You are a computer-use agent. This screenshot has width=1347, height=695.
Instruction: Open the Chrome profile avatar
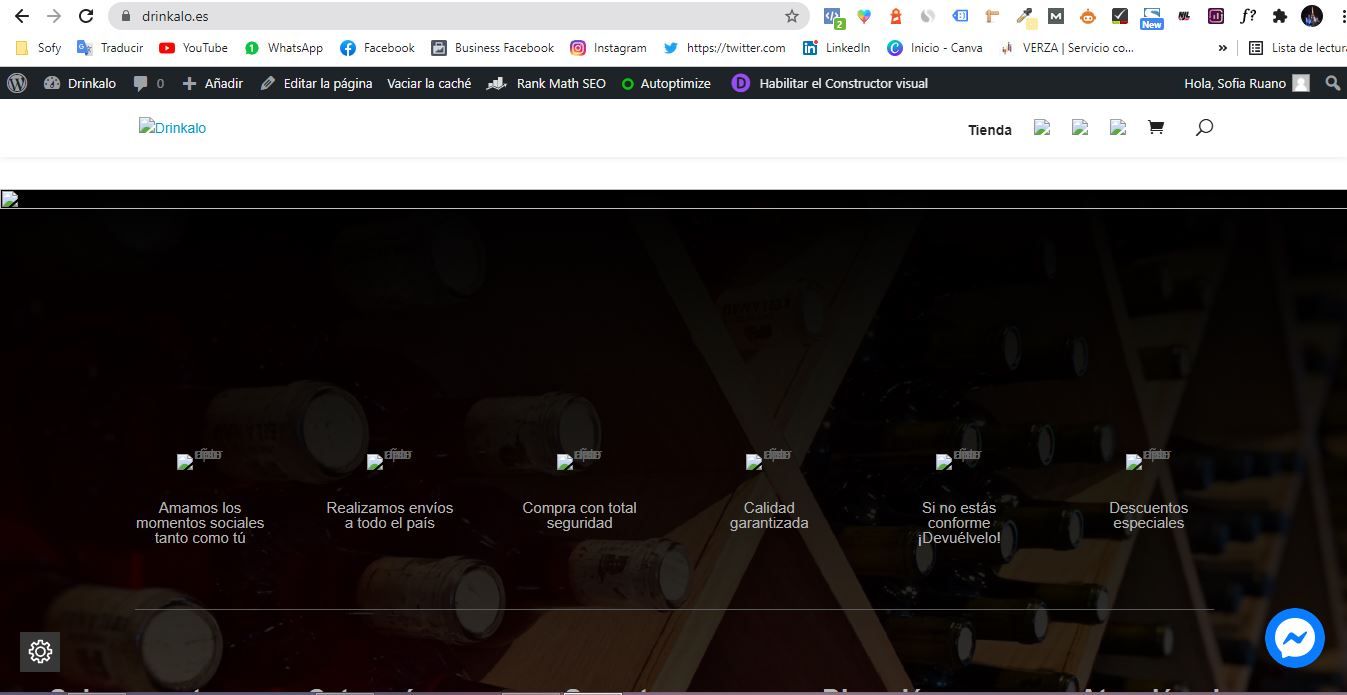pos(1312,16)
